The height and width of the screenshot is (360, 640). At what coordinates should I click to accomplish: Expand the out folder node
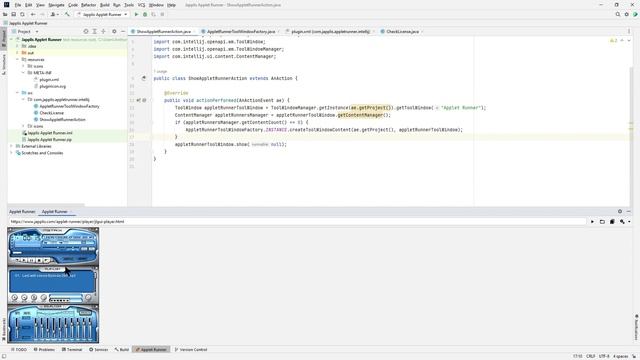[18, 53]
